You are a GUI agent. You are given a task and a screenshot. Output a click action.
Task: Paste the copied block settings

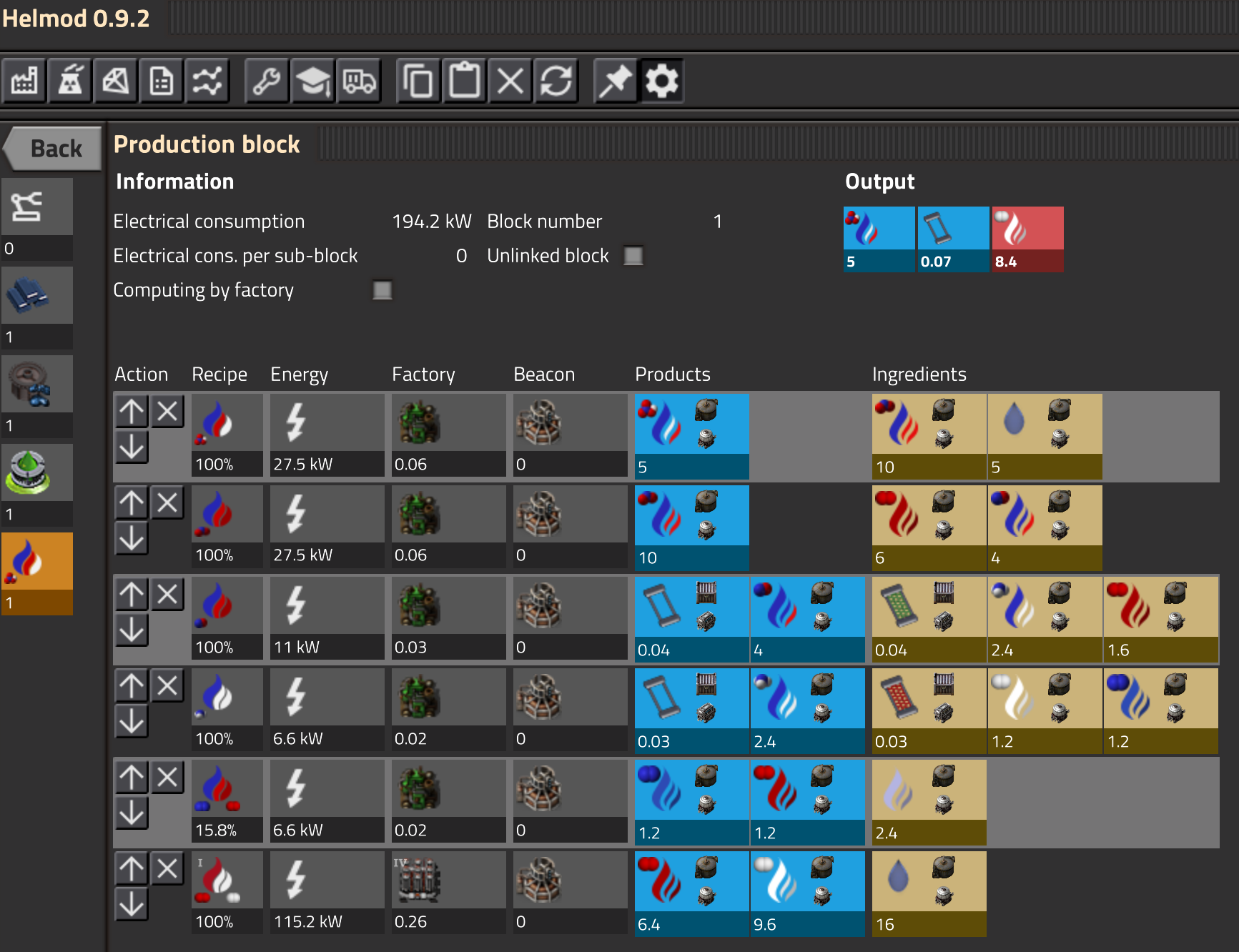464,80
